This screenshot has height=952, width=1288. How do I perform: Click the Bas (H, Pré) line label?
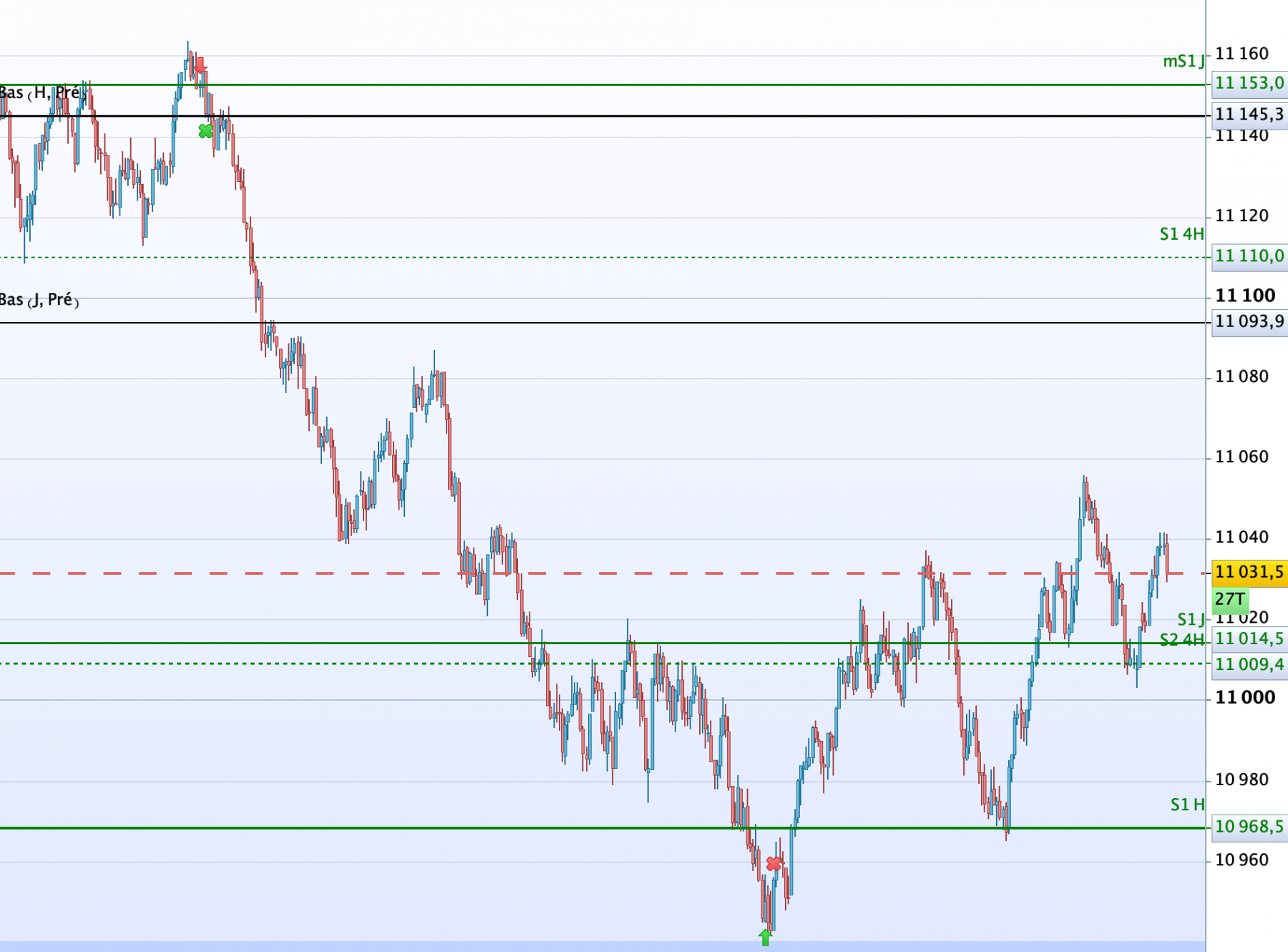point(43,93)
